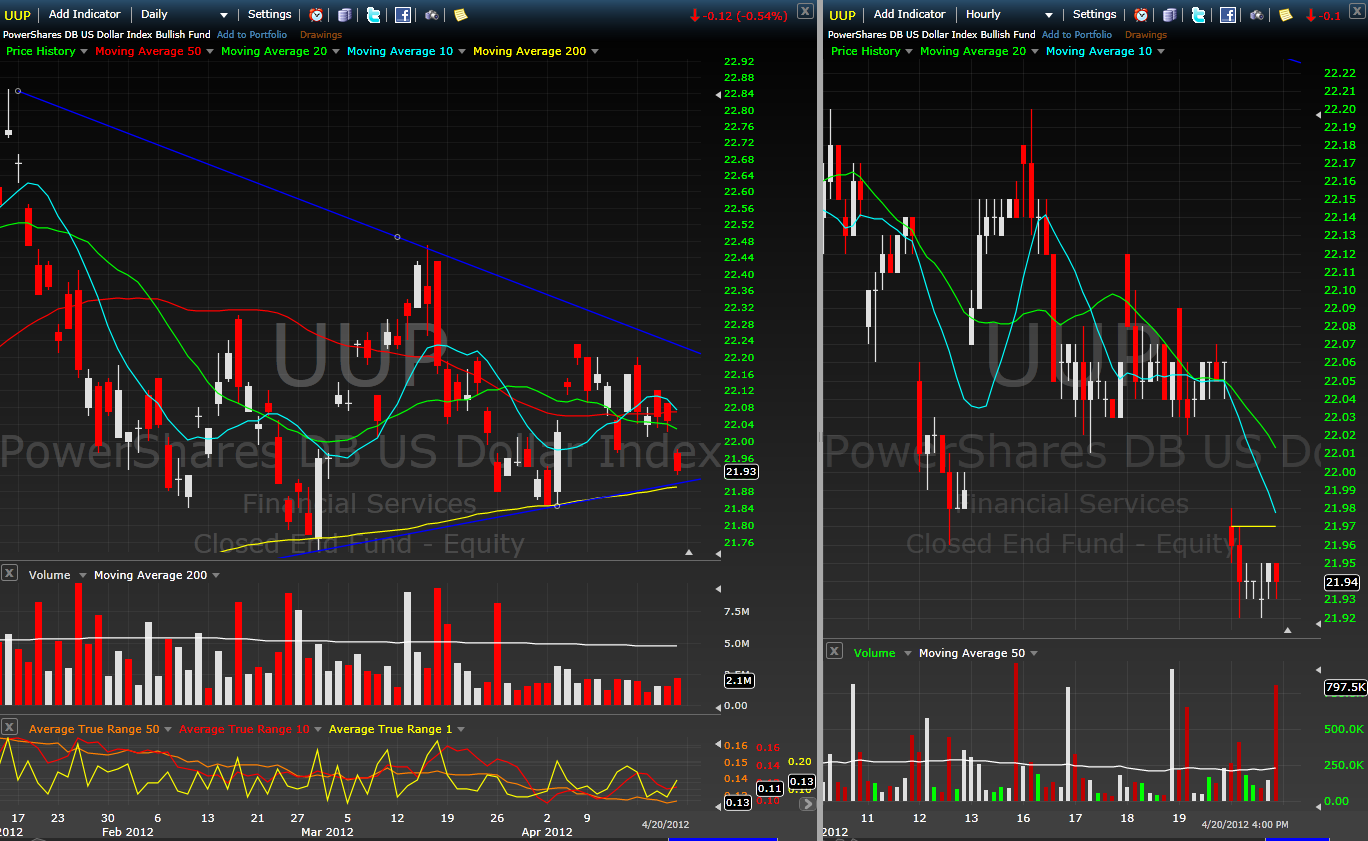This screenshot has height=841, width=1368.
Task: Click Add to Portfolio link in Hourly chart
Action: [x=1077, y=34]
